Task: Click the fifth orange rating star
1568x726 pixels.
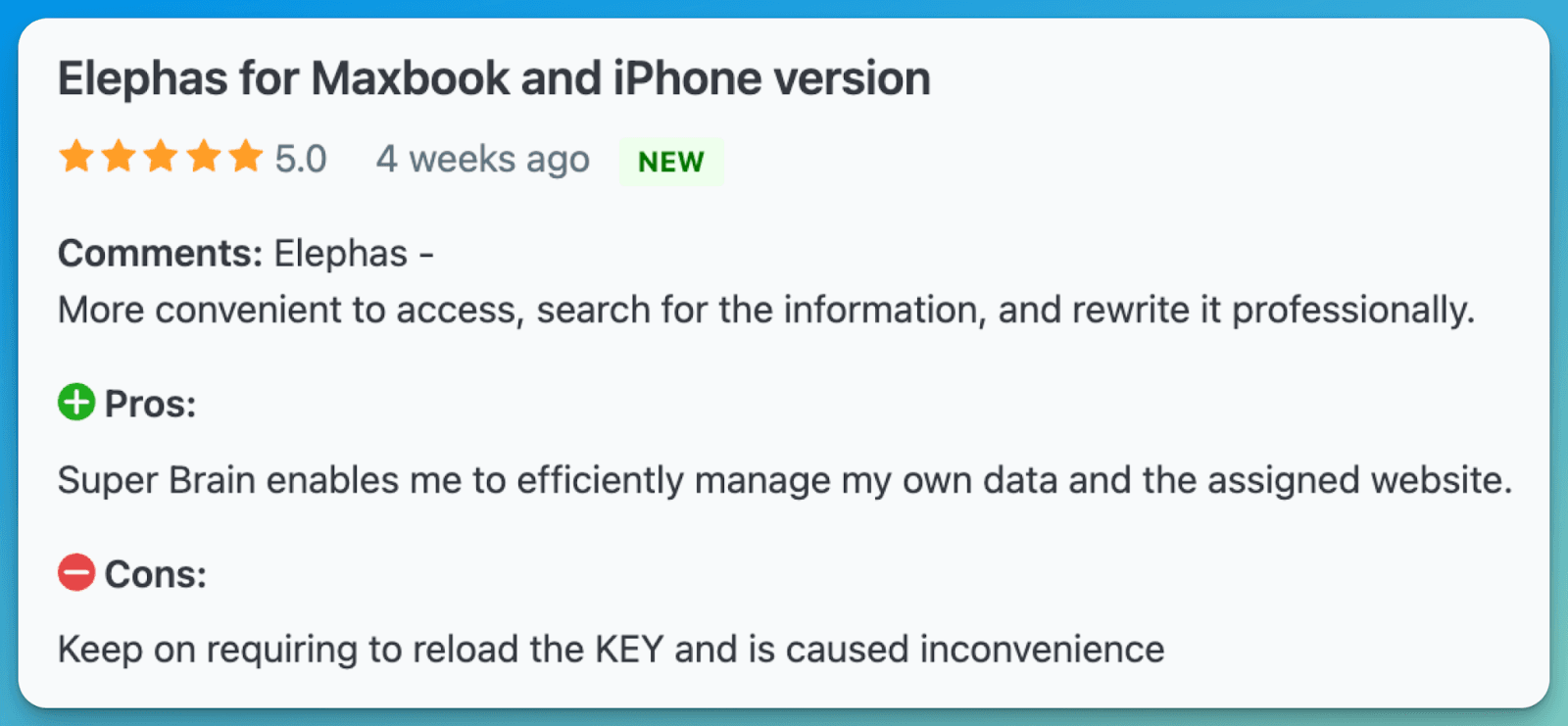Action: (x=246, y=157)
